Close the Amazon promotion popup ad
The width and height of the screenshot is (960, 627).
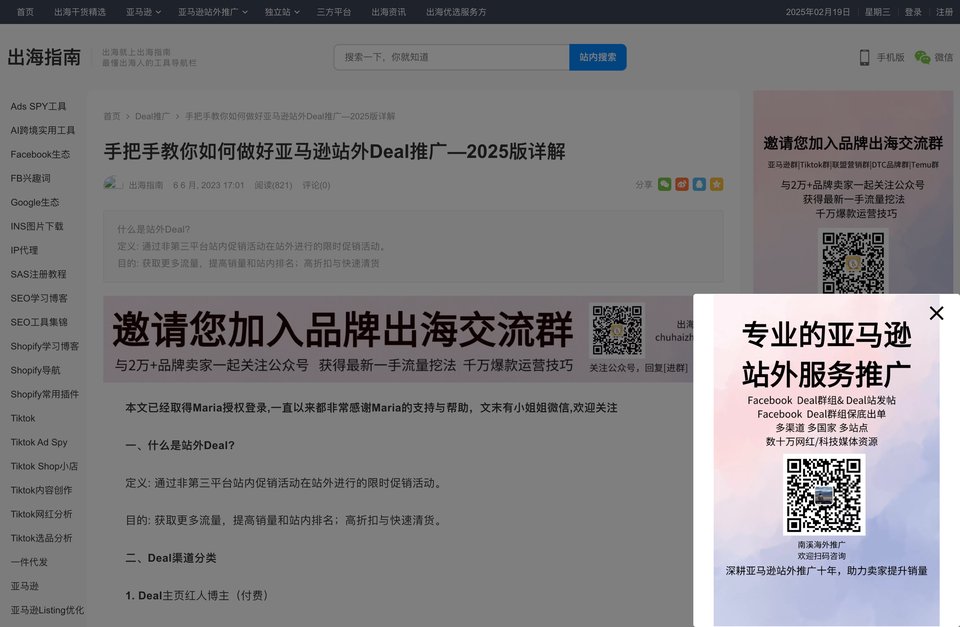tap(936, 313)
